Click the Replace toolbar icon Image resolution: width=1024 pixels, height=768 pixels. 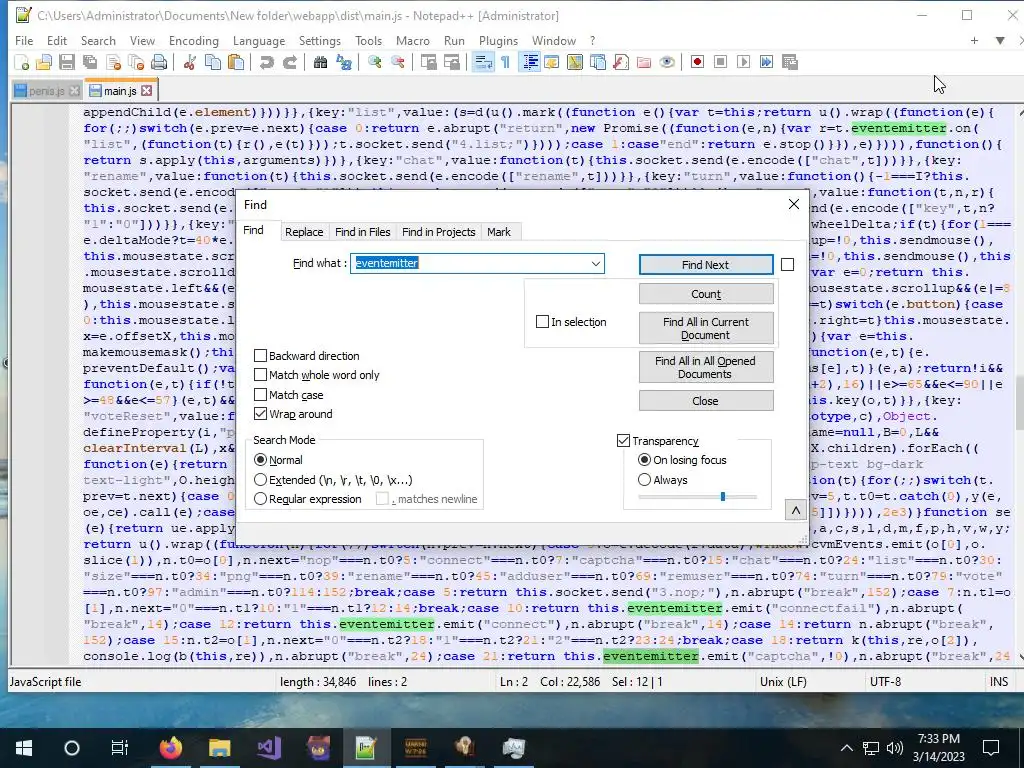(x=344, y=62)
